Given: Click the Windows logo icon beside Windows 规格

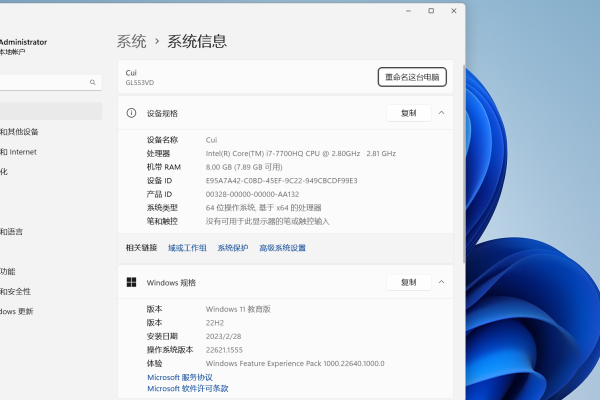Looking at the screenshot, I should click(x=131, y=282).
